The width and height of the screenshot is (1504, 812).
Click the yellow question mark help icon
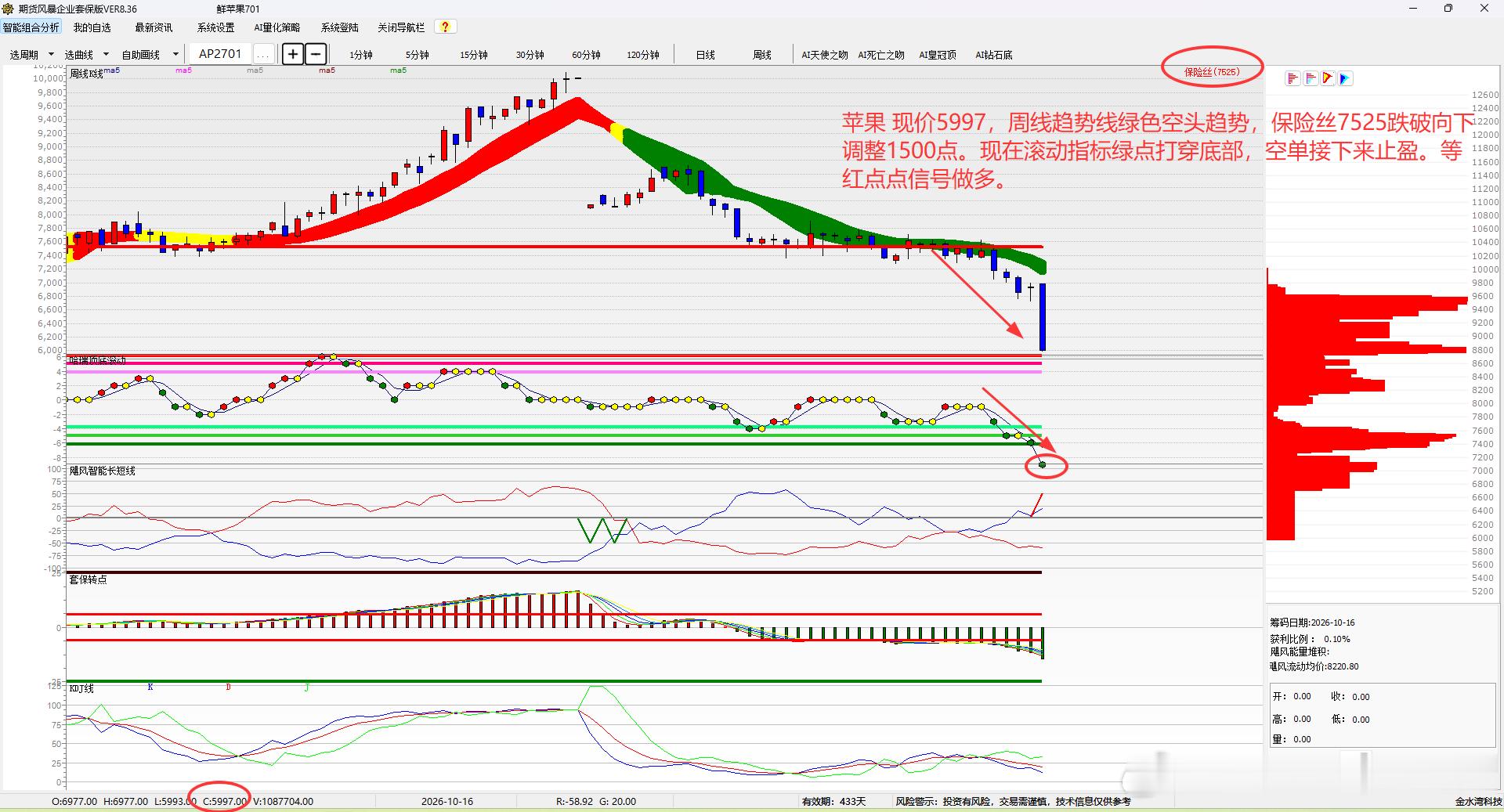point(445,27)
